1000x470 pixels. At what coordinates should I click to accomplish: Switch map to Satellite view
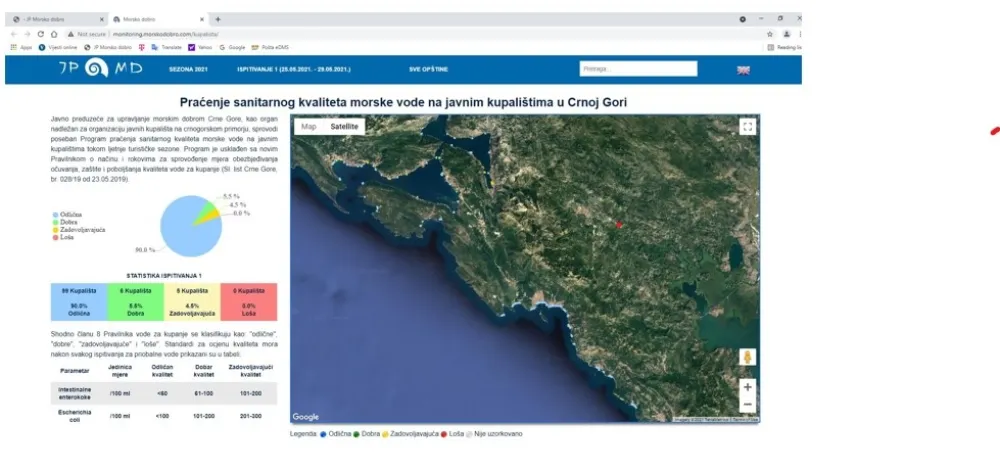click(x=344, y=126)
